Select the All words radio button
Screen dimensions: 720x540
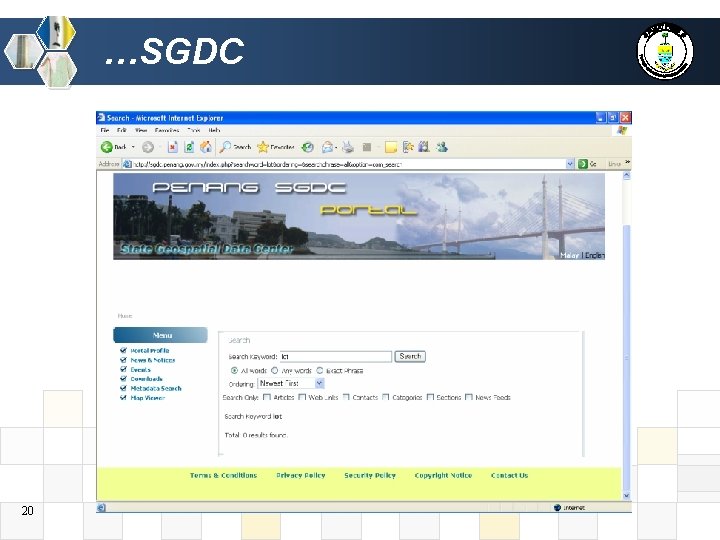(x=234, y=371)
